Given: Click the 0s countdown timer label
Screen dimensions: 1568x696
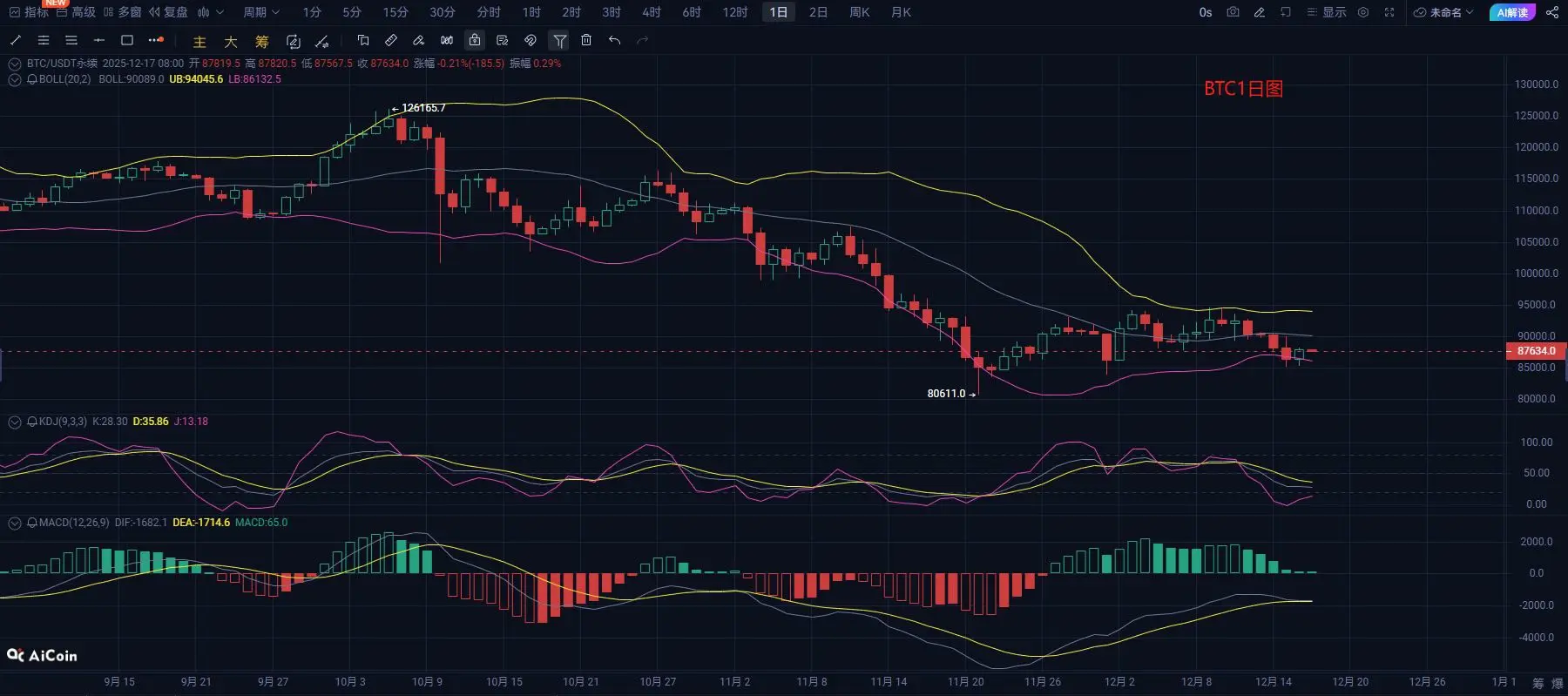Looking at the screenshot, I should tap(1206, 12).
